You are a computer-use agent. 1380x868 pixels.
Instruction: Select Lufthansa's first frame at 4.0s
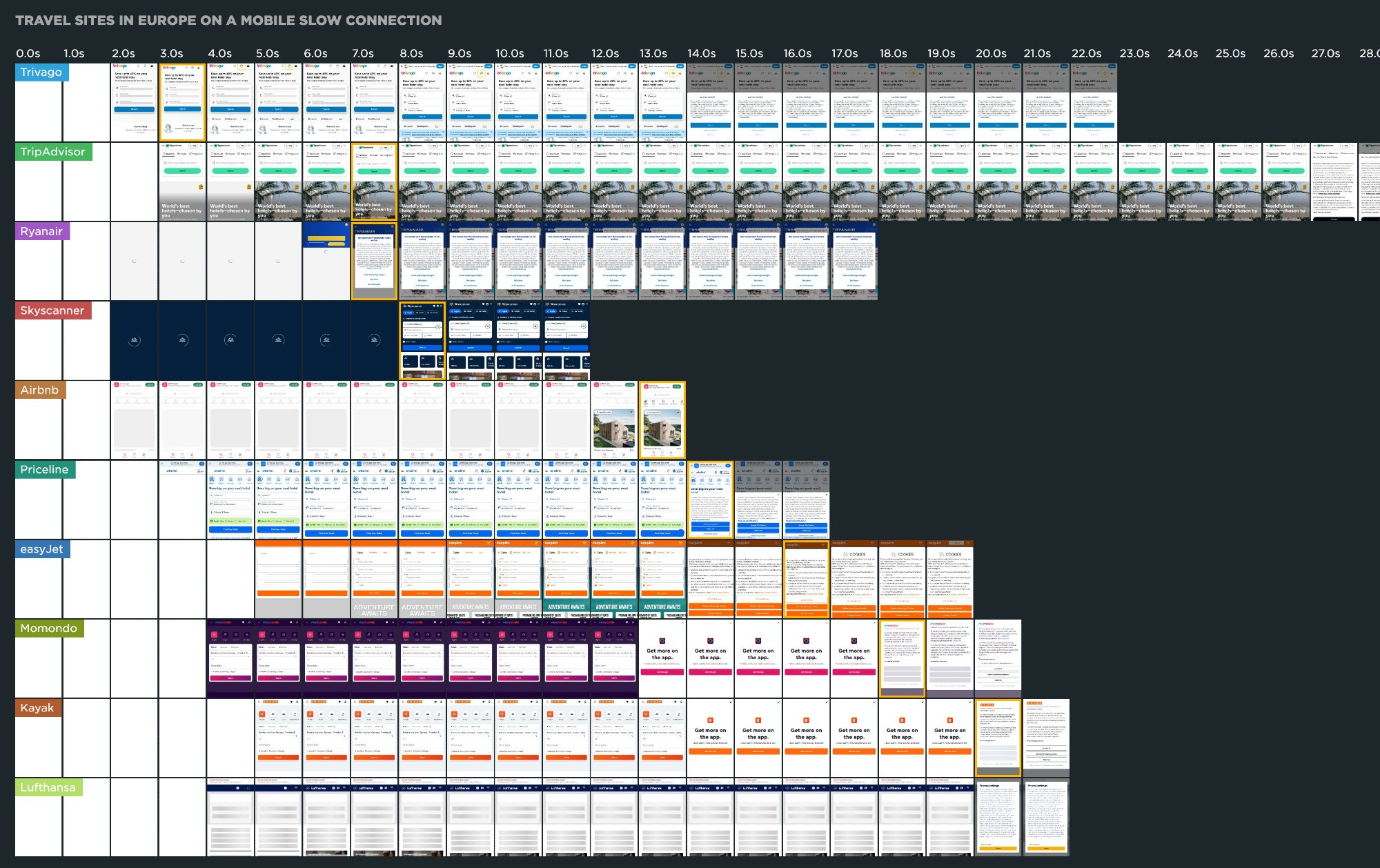[230, 818]
